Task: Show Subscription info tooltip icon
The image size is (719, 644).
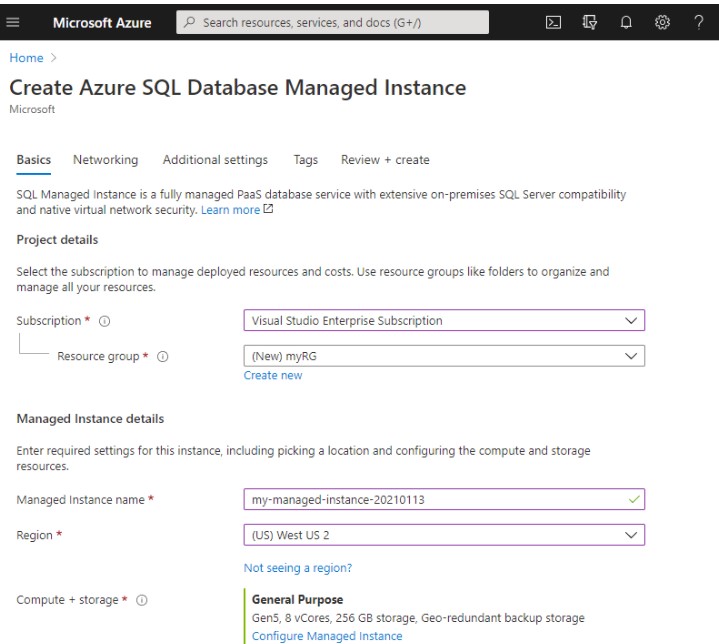Action: click(x=105, y=321)
